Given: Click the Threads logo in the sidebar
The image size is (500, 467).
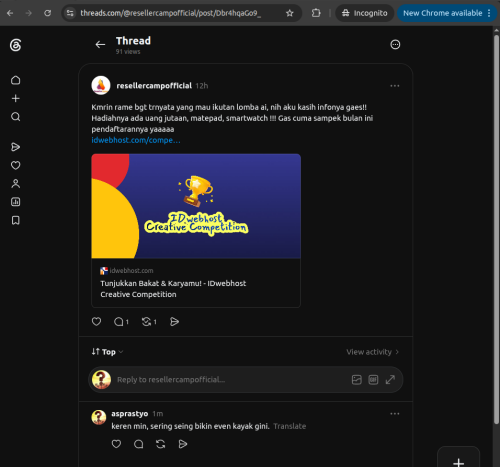Looking at the screenshot, I should point(15,45).
